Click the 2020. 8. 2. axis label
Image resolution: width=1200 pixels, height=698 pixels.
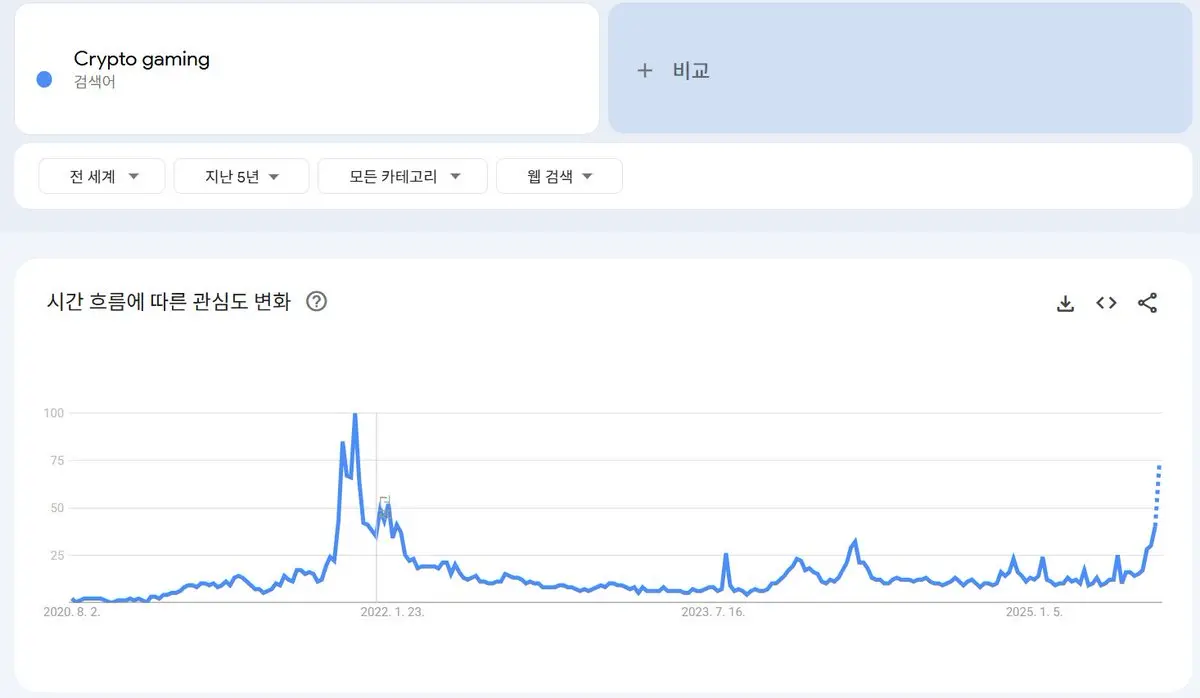pos(73,611)
